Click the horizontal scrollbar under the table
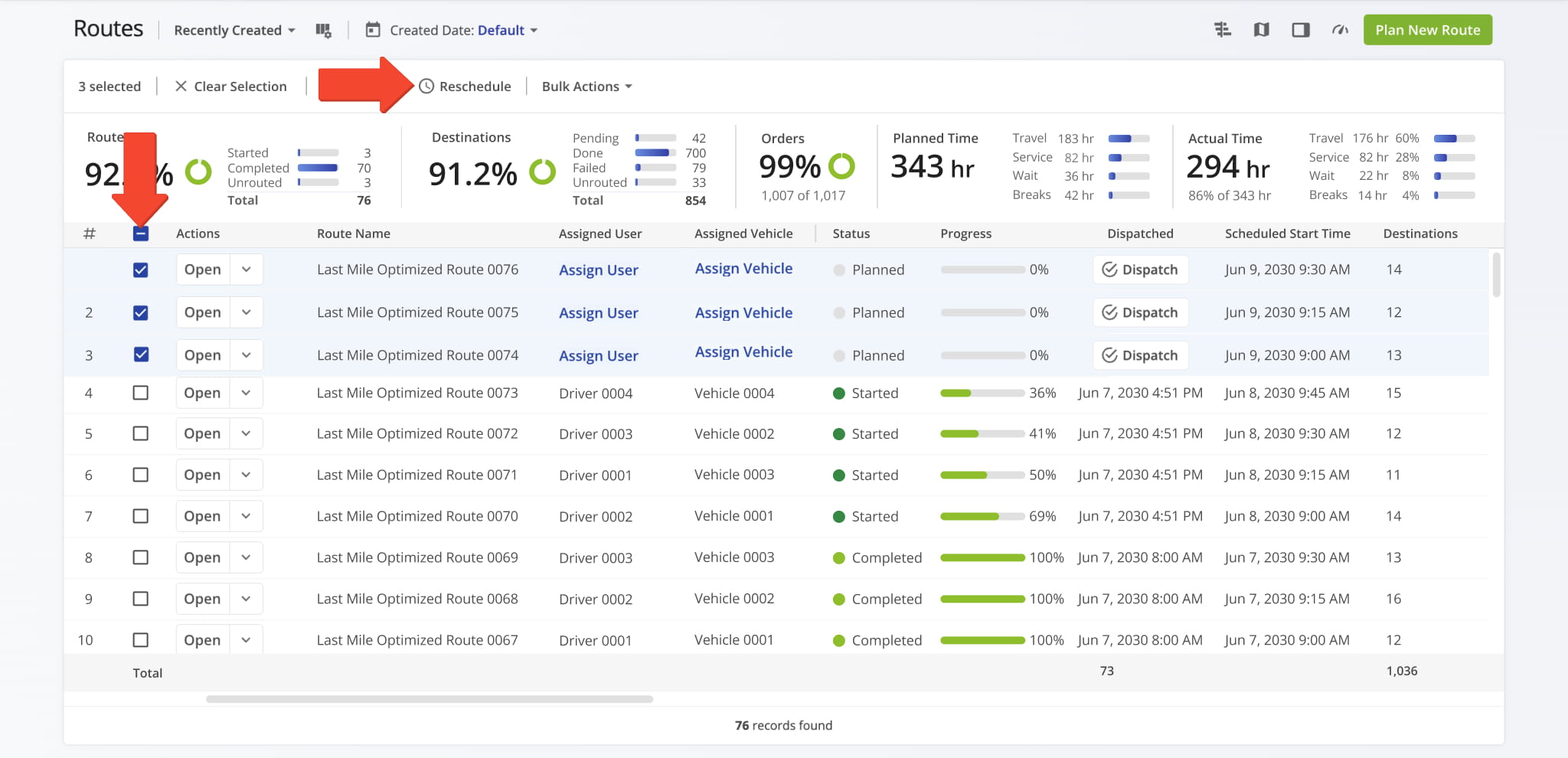The height and width of the screenshot is (758, 1568). (430, 699)
